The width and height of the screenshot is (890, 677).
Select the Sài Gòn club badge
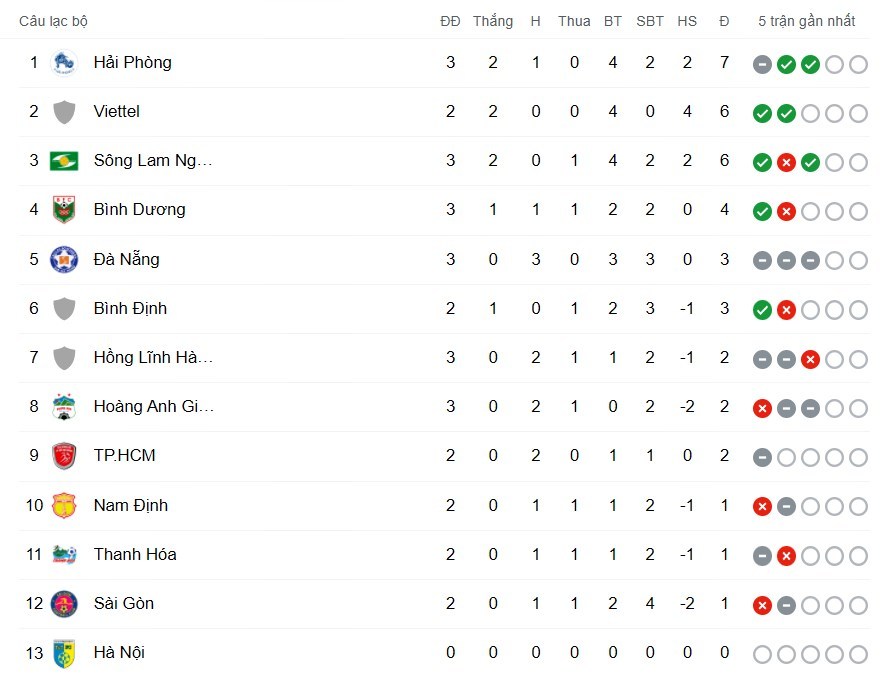pos(64,604)
